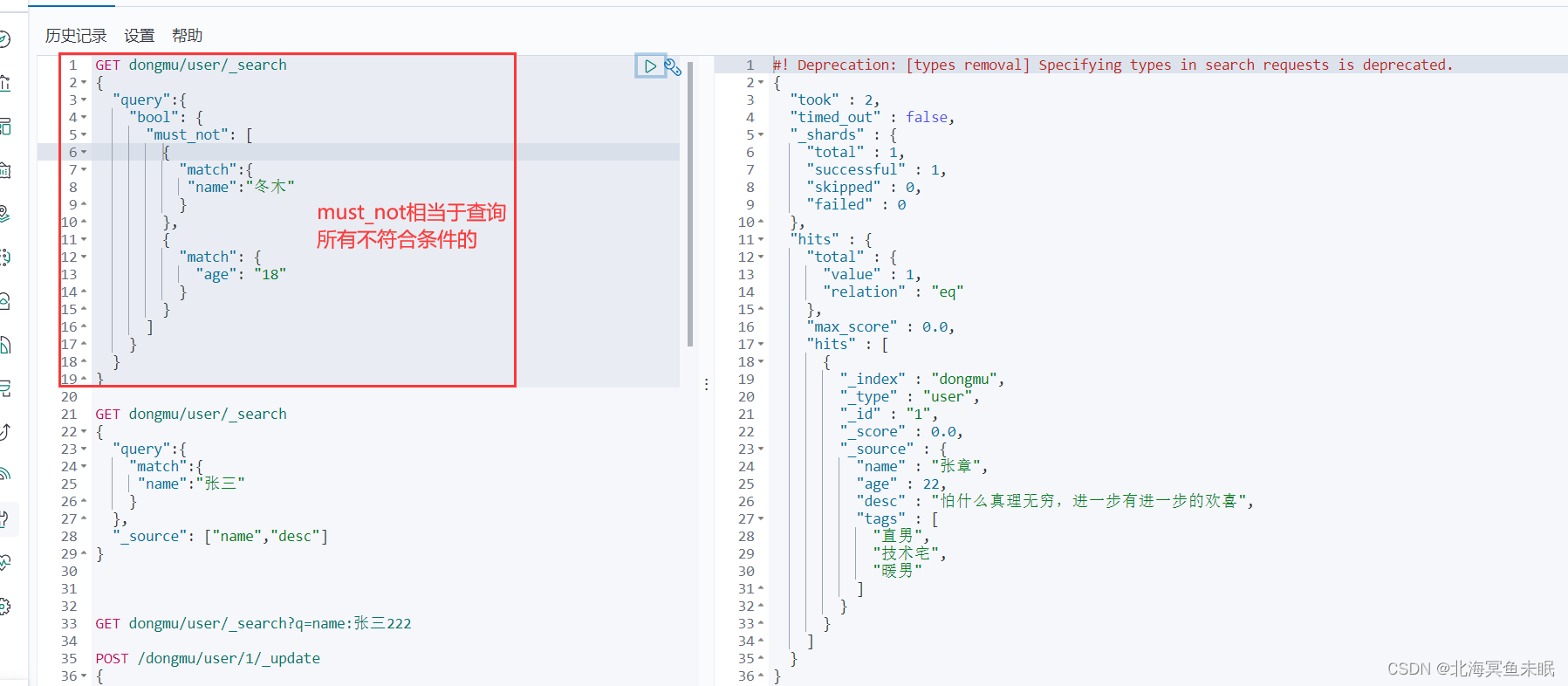Click line 21 "GET dongmu/user/_search" request
Image resolution: width=1568 pixels, height=686 pixels.
click(x=191, y=414)
